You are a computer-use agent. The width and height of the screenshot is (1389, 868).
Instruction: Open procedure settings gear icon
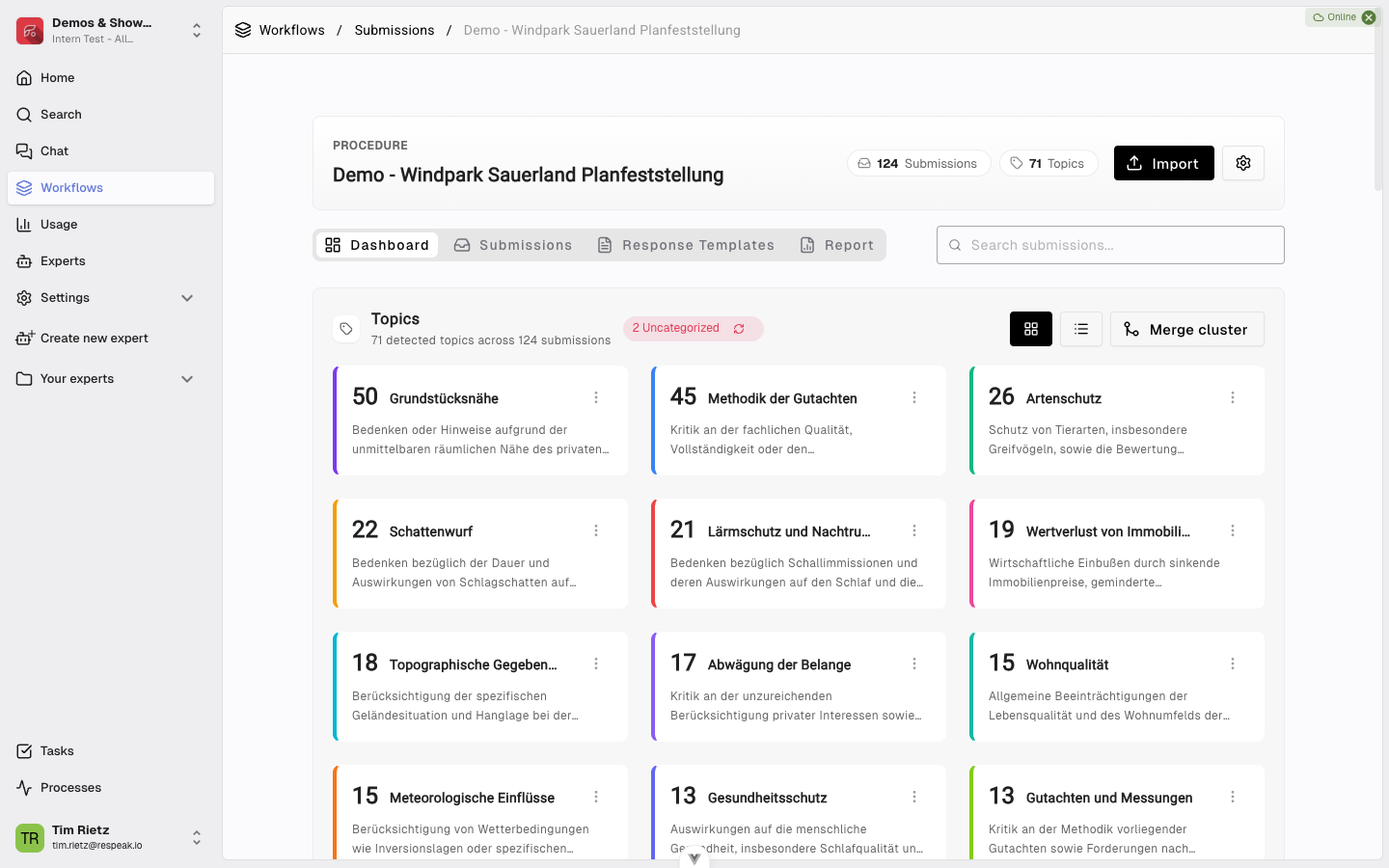tap(1243, 163)
